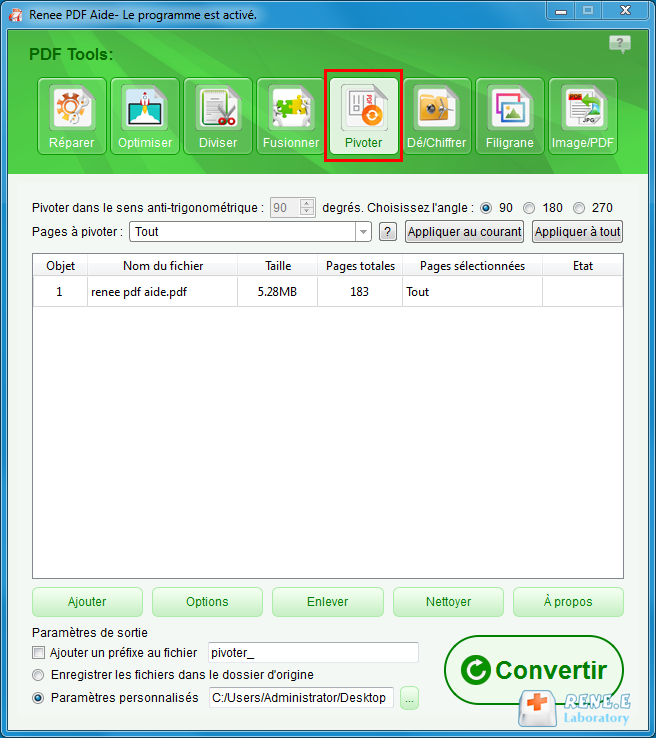Increase the rotation degrees spinner
The width and height of the screenshot is (656, 738).
tap(307, 203)
